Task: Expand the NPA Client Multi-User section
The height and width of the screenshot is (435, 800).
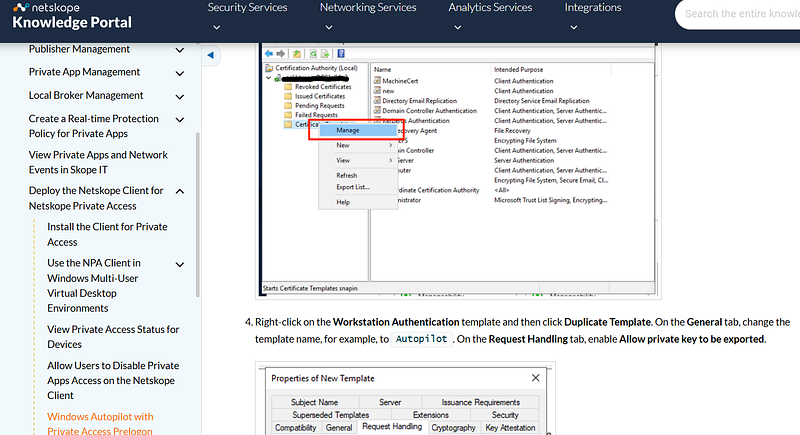Action: coord(180,264)
